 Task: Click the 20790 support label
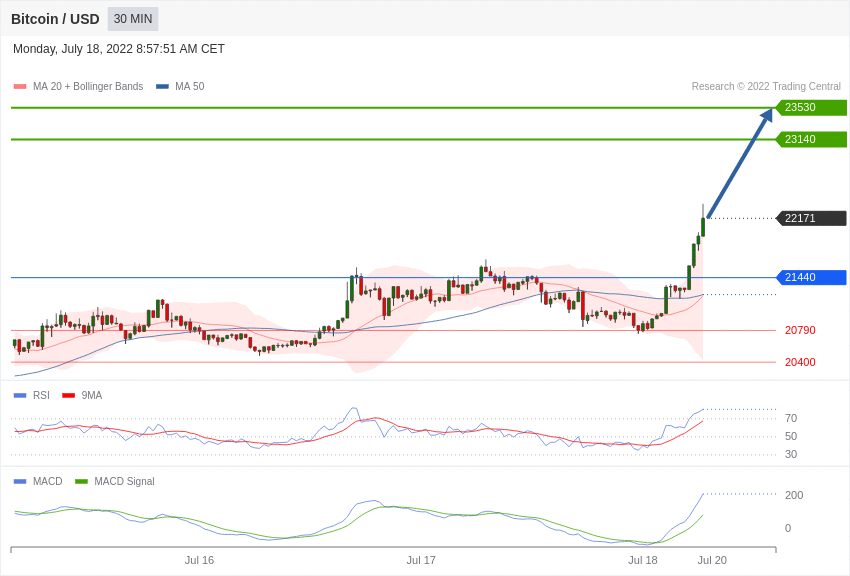[x=800, y=330]
